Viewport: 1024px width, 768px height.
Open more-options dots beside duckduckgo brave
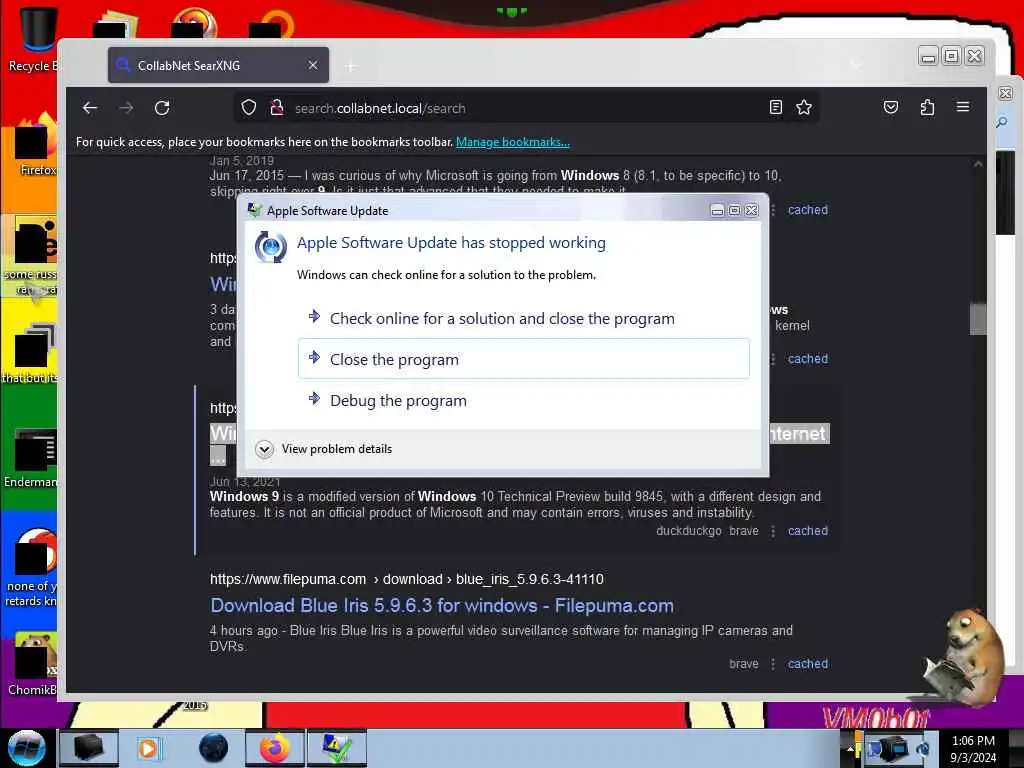pyautogui.click(x=773, y=531)
